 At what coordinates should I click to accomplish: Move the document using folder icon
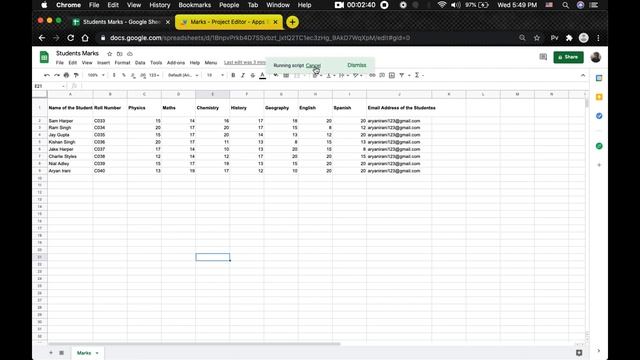(120, 54)
